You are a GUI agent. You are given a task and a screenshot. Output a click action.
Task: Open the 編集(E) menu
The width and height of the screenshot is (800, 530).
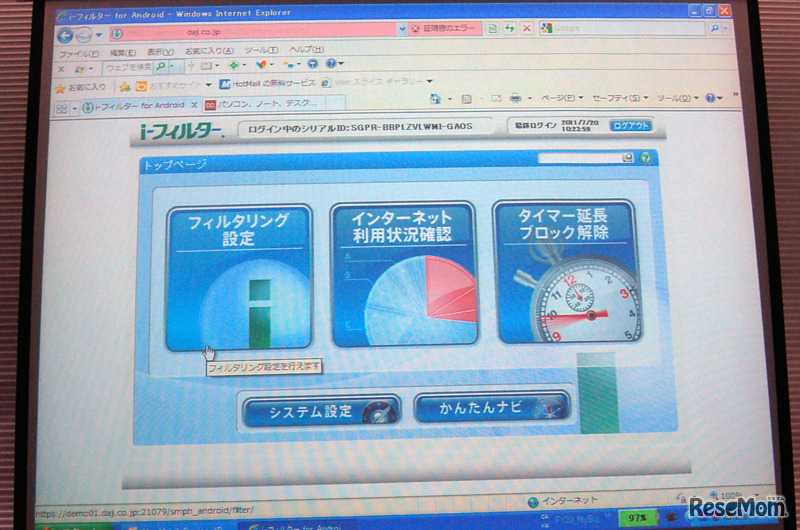[x=123, y=53]
